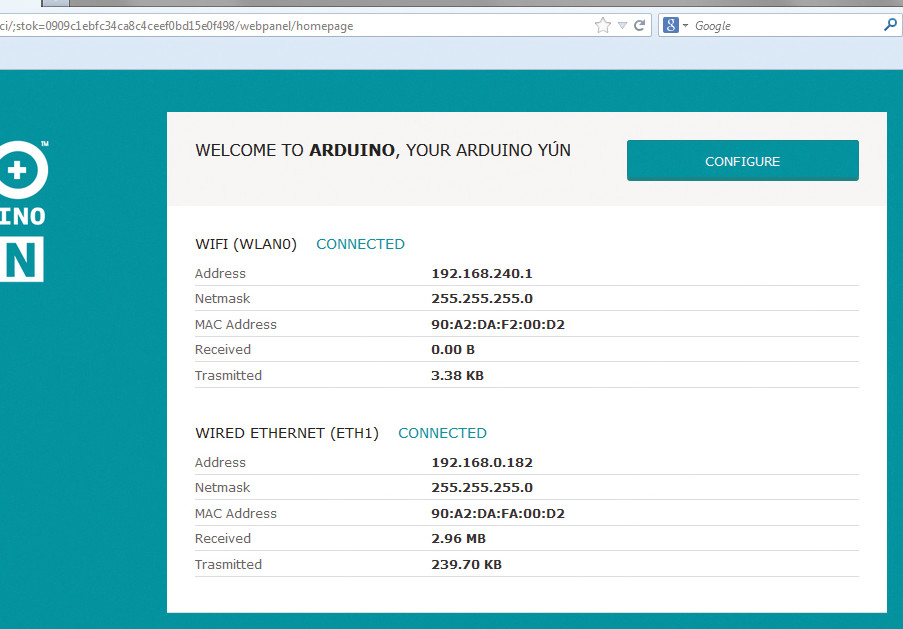
Task: Reload the page with the refresh icon
Action: click(x=639, y=25)
